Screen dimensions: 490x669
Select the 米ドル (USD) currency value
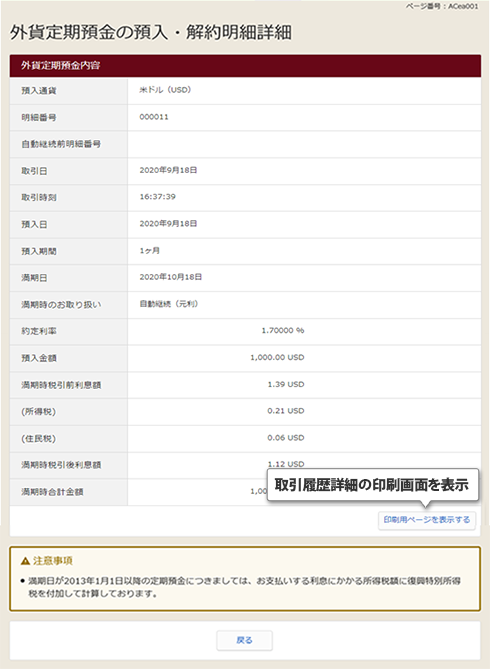pyautogui.click(x=165, y=90)
